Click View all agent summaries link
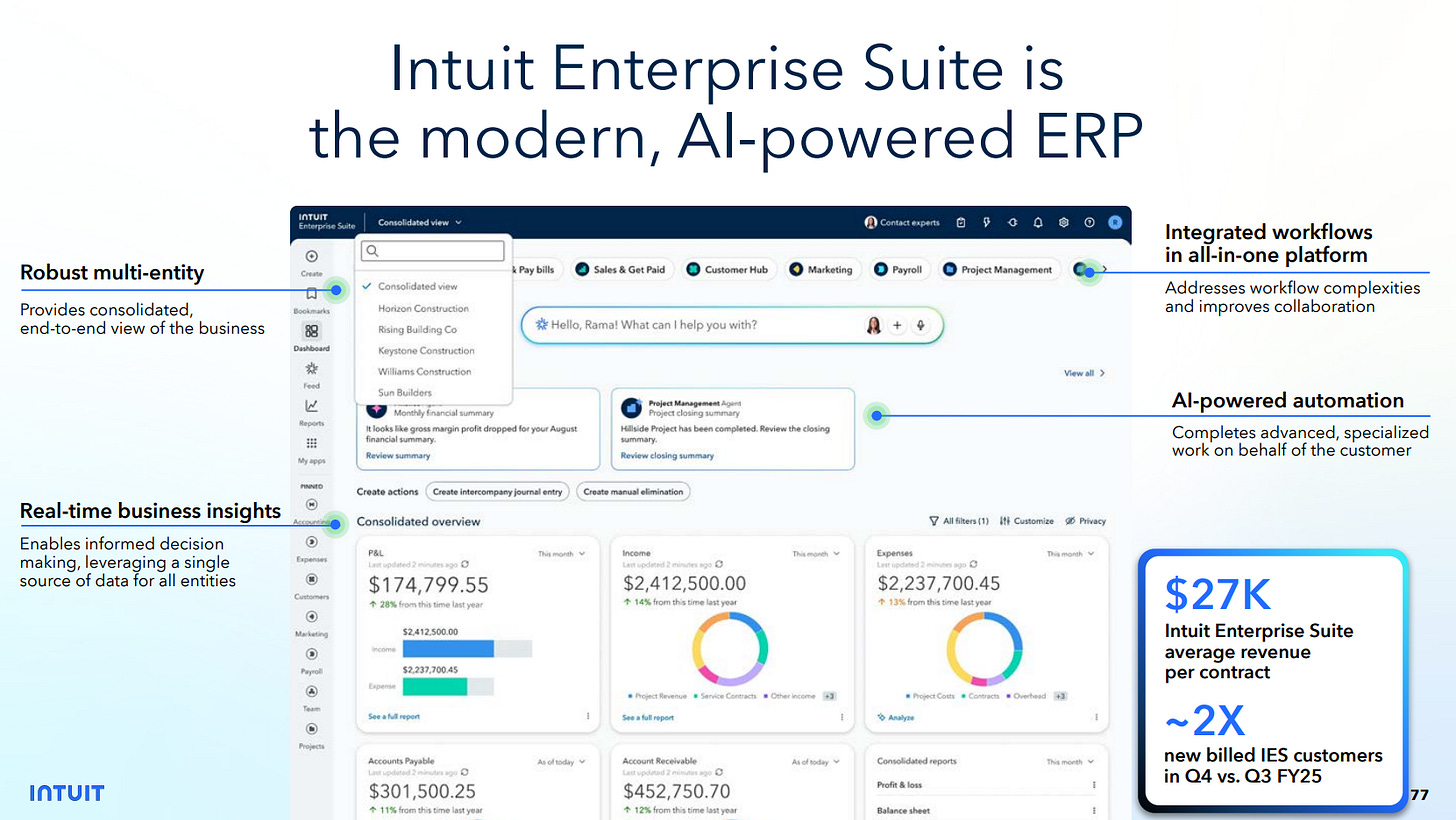The height and width of the screenshot is (820, 1456). pyautogui.click(x=1085, y=373)
